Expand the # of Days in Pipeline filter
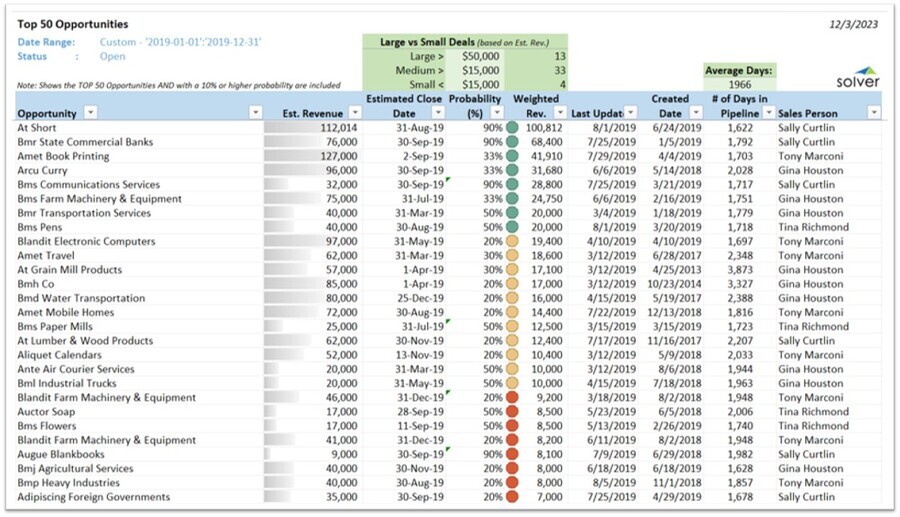The width and height of the screenshot is (900, 517). (766, 114)
